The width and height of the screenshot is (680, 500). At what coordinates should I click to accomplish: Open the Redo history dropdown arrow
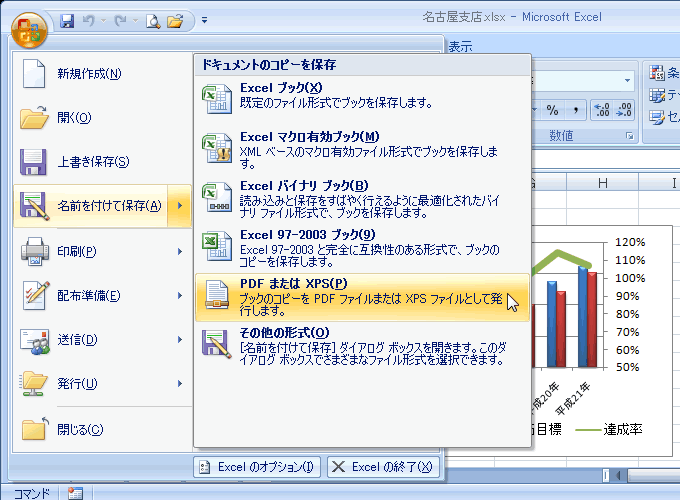click(x=135, y=20)
